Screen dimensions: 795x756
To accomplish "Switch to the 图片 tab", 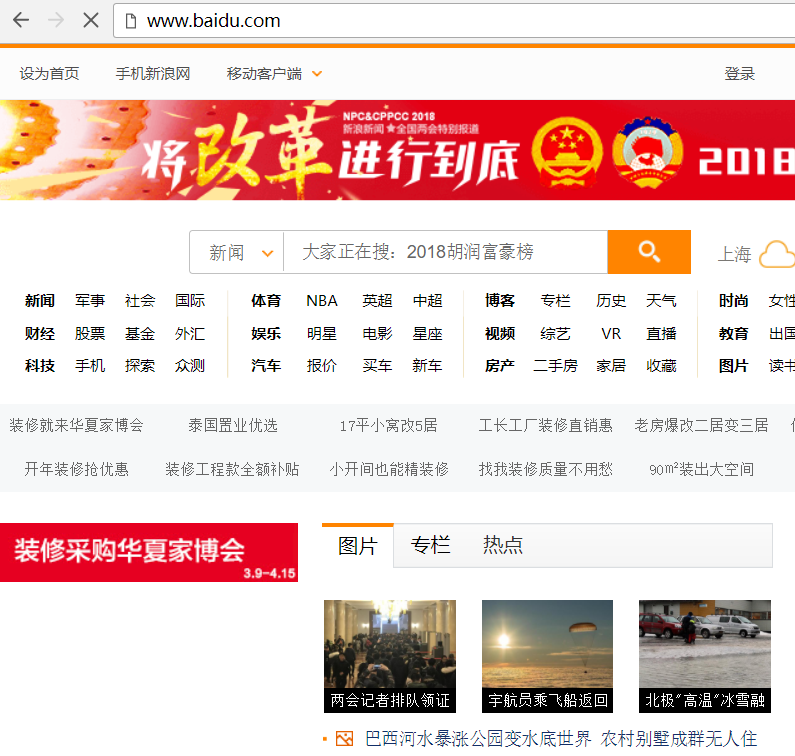I will [x=358, y=546].
